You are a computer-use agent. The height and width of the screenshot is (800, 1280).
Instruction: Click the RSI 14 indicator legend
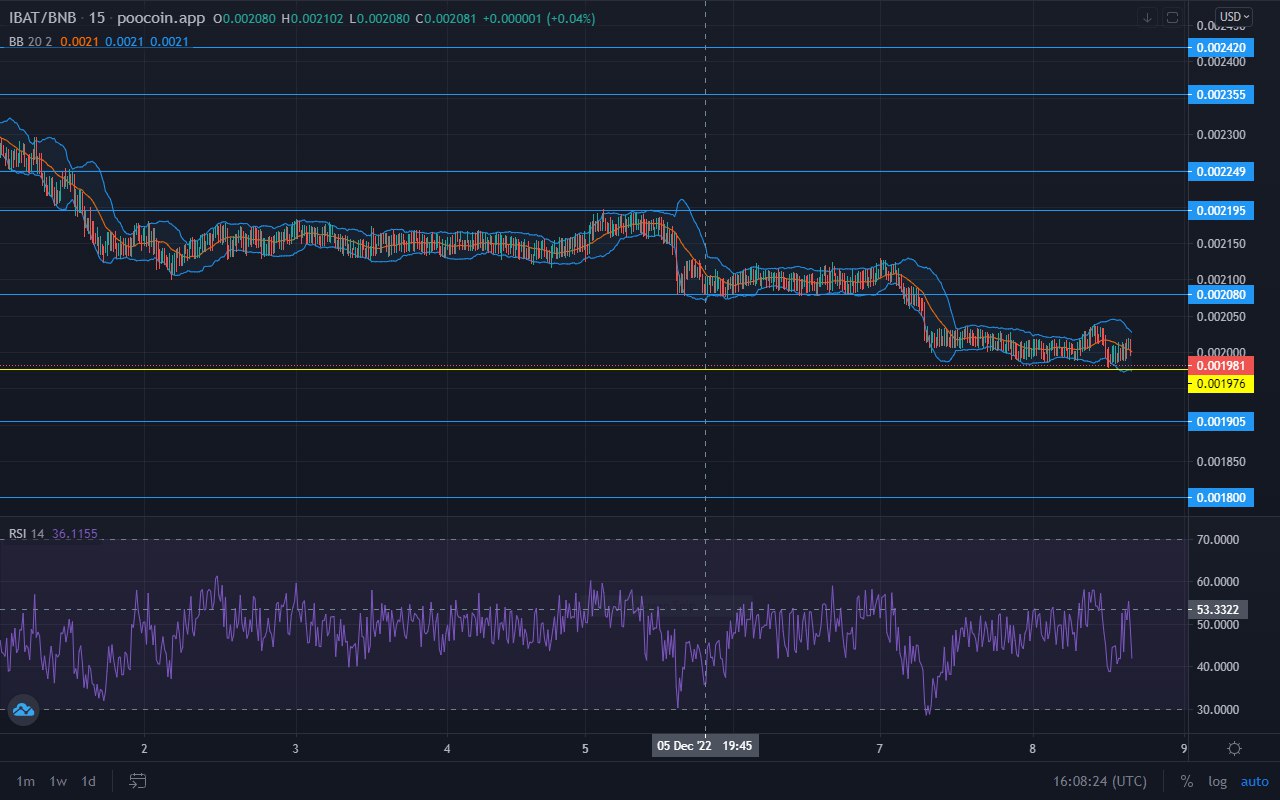point(26,534)
